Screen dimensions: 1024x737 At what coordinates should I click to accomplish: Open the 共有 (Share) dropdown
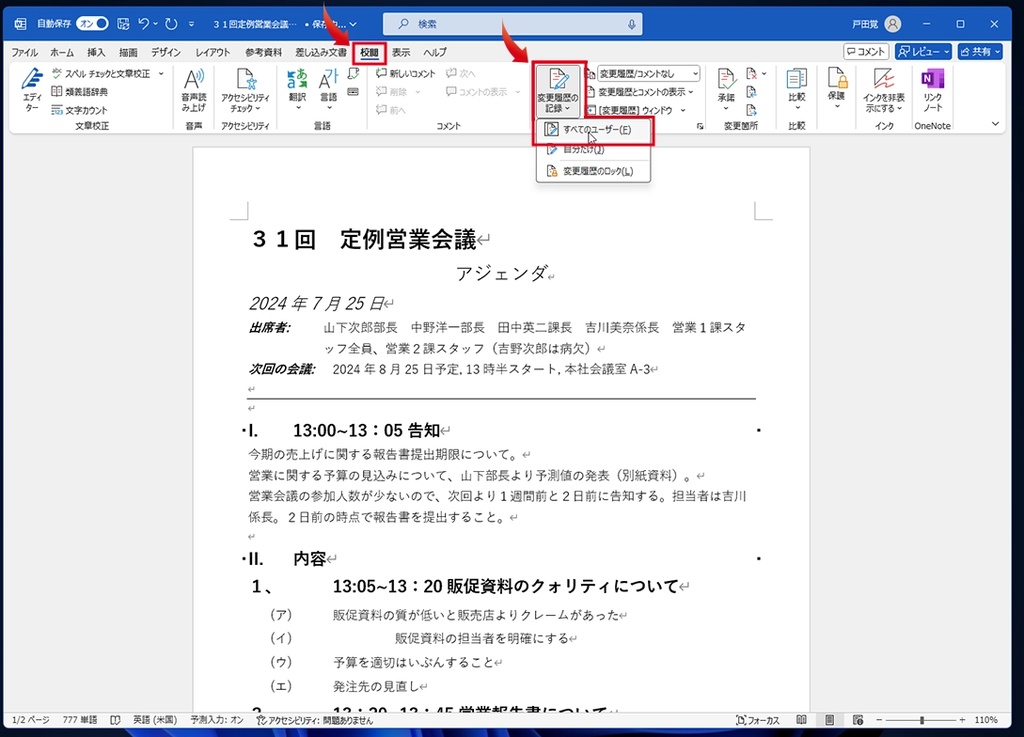pos(980,52)
